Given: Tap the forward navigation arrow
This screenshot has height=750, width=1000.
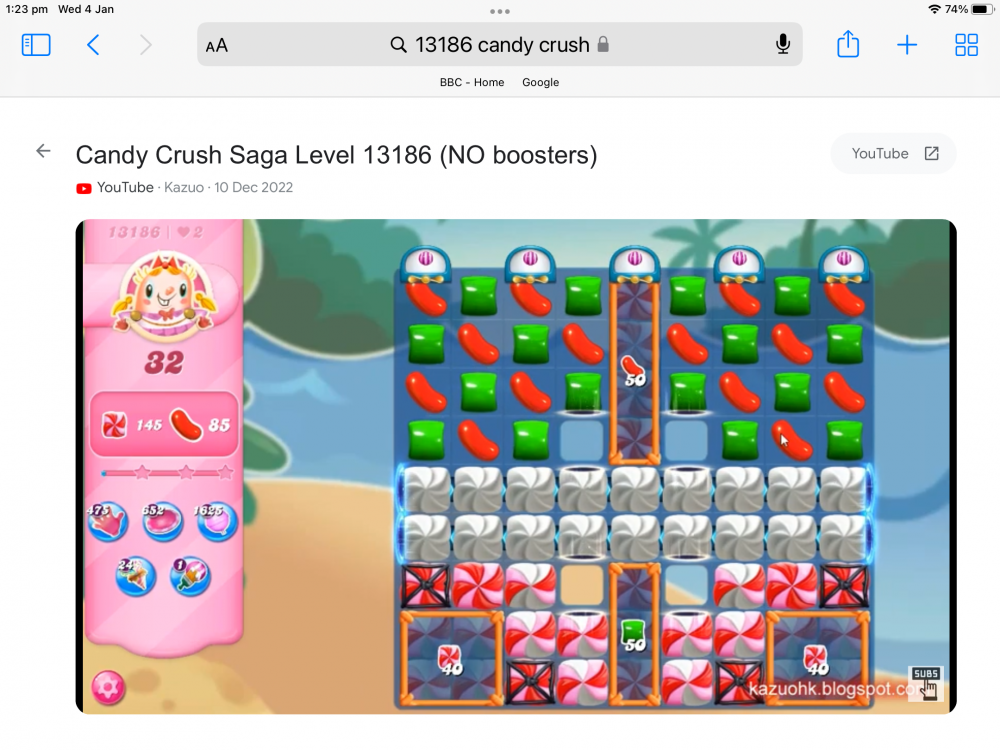Looking at the screenshot, I should point(145,45).
